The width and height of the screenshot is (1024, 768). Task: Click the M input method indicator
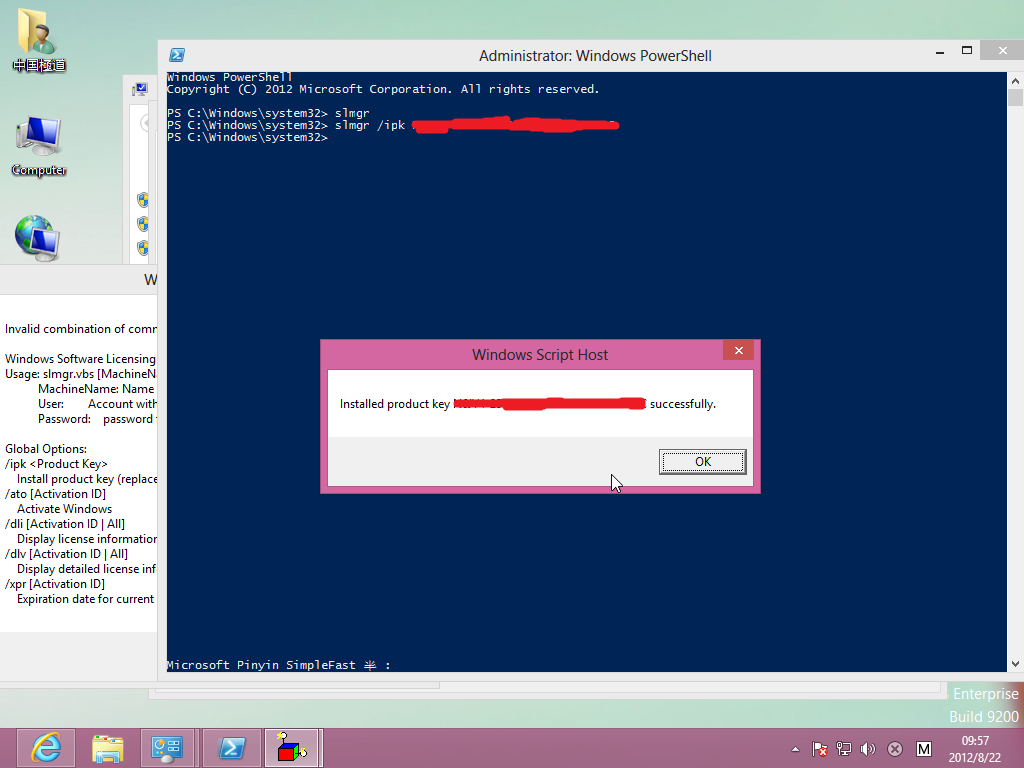click(x=923, y=749)
